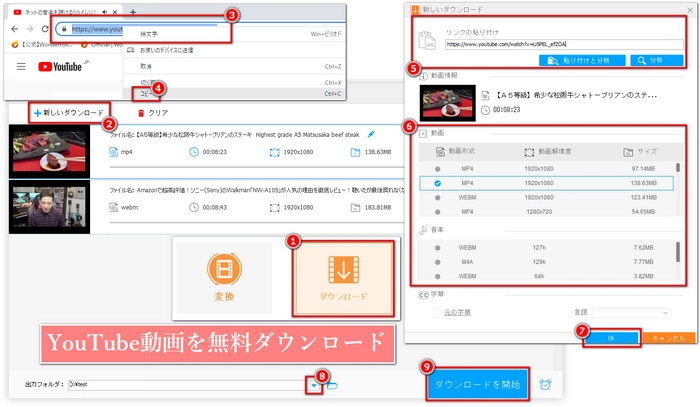Click the browser back arrow
Image resolution: width=700 pixels, height=407 pixels.
15,29
